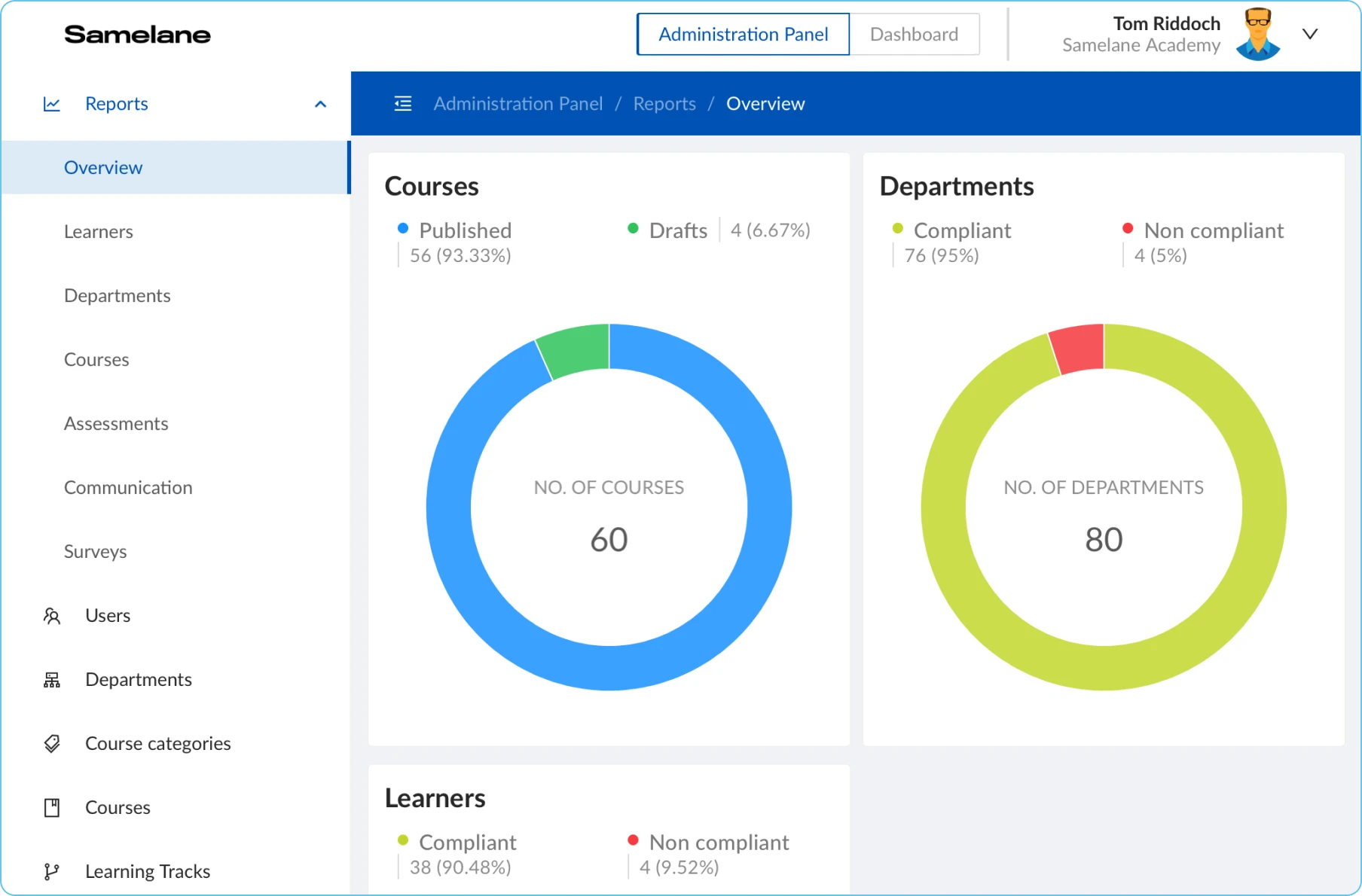Click Tom Riddoch's avatar picture

pyautogui.click(x=1257, y=35)
